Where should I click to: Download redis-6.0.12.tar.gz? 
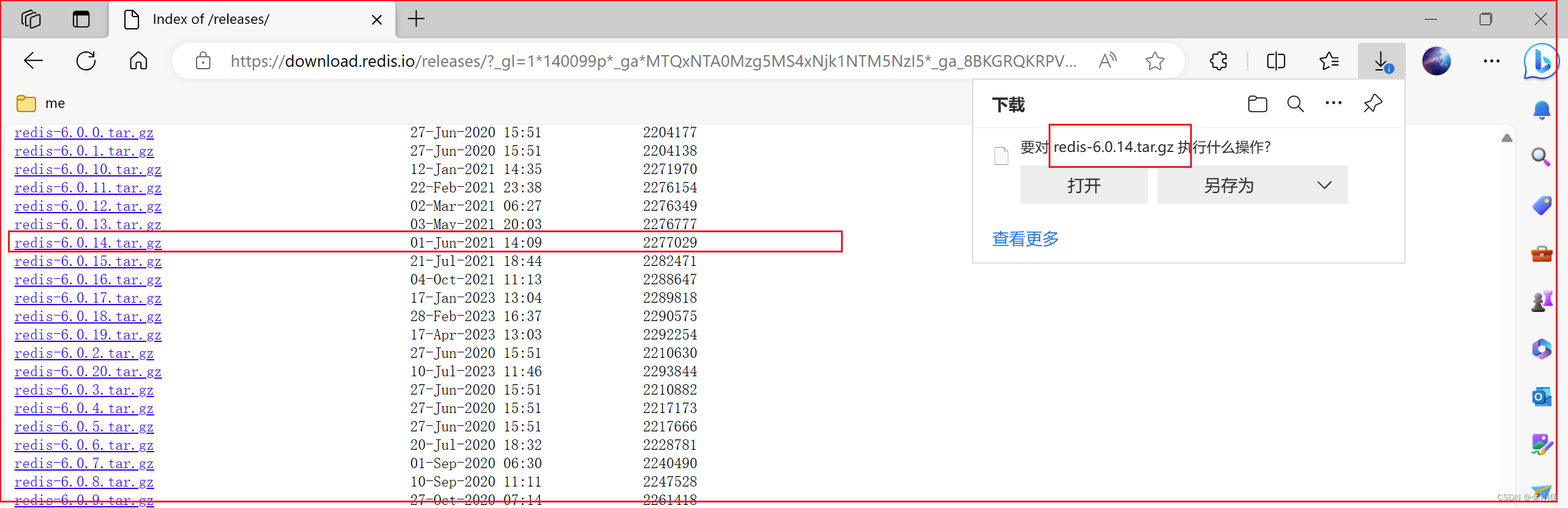[88, 206]
